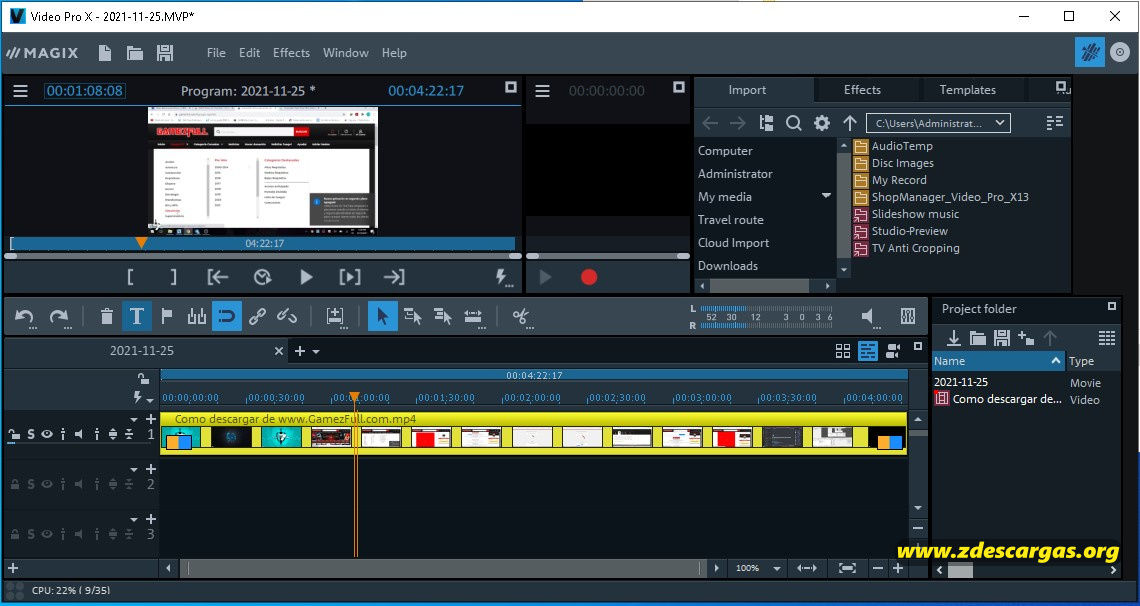
Task: Set a marker with the flag icon
Action: point(166,316)
